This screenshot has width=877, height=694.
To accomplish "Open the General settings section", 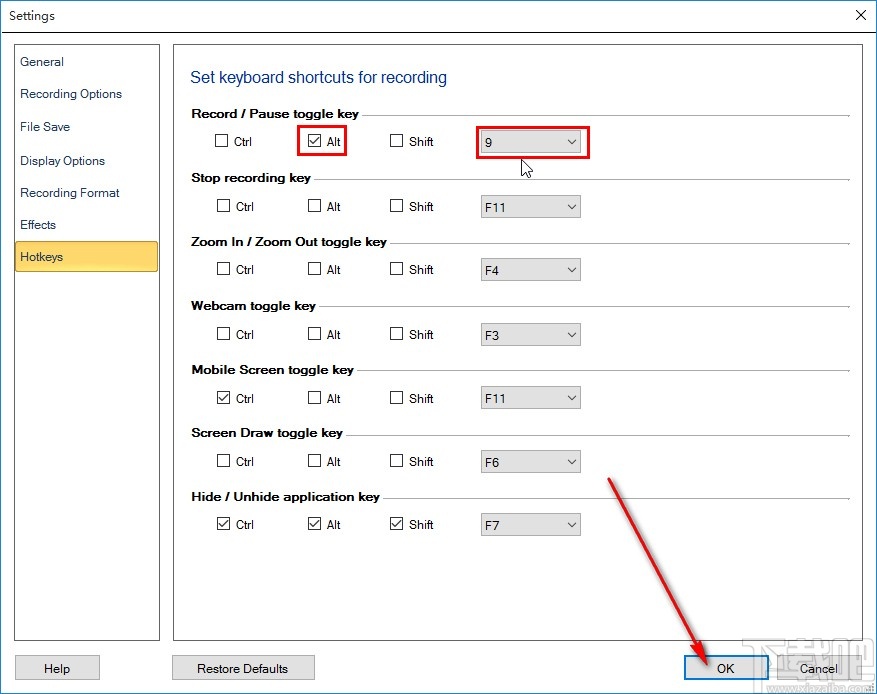I will click(x=42, y=62).
